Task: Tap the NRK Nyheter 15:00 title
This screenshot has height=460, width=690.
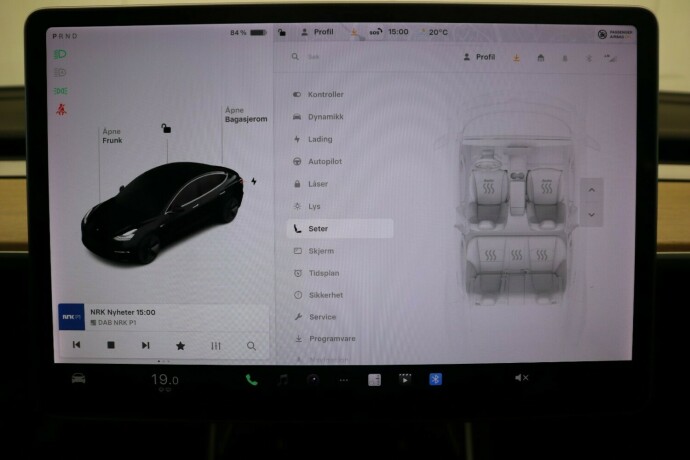Action: (x=123, y=312)
